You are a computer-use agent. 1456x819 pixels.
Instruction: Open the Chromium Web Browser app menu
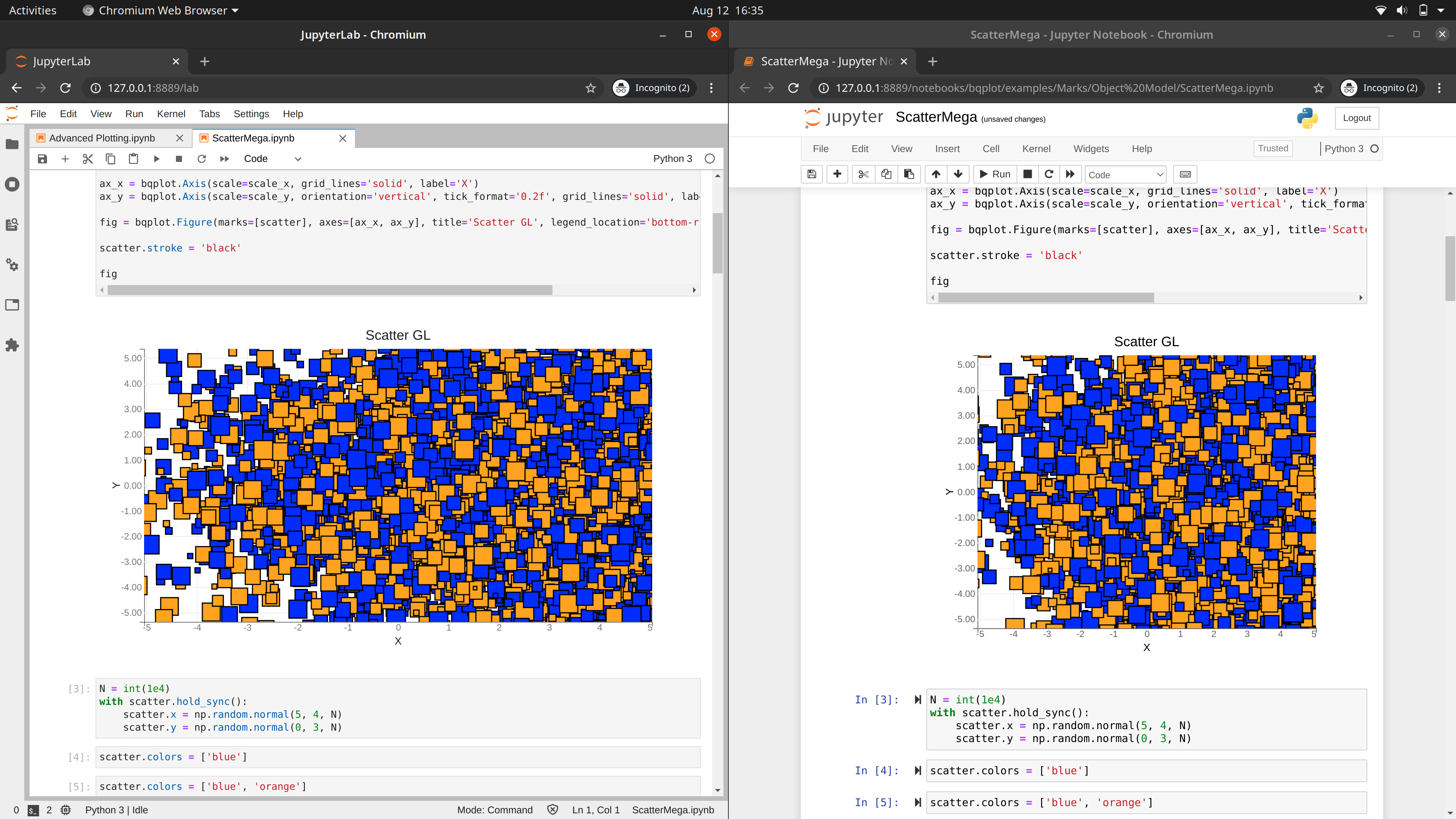tap(161, 10)
